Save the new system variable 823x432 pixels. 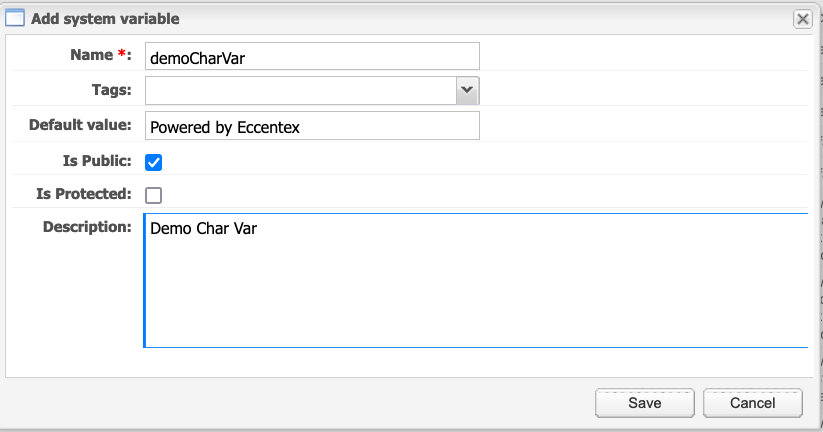(x=645, y=403)
